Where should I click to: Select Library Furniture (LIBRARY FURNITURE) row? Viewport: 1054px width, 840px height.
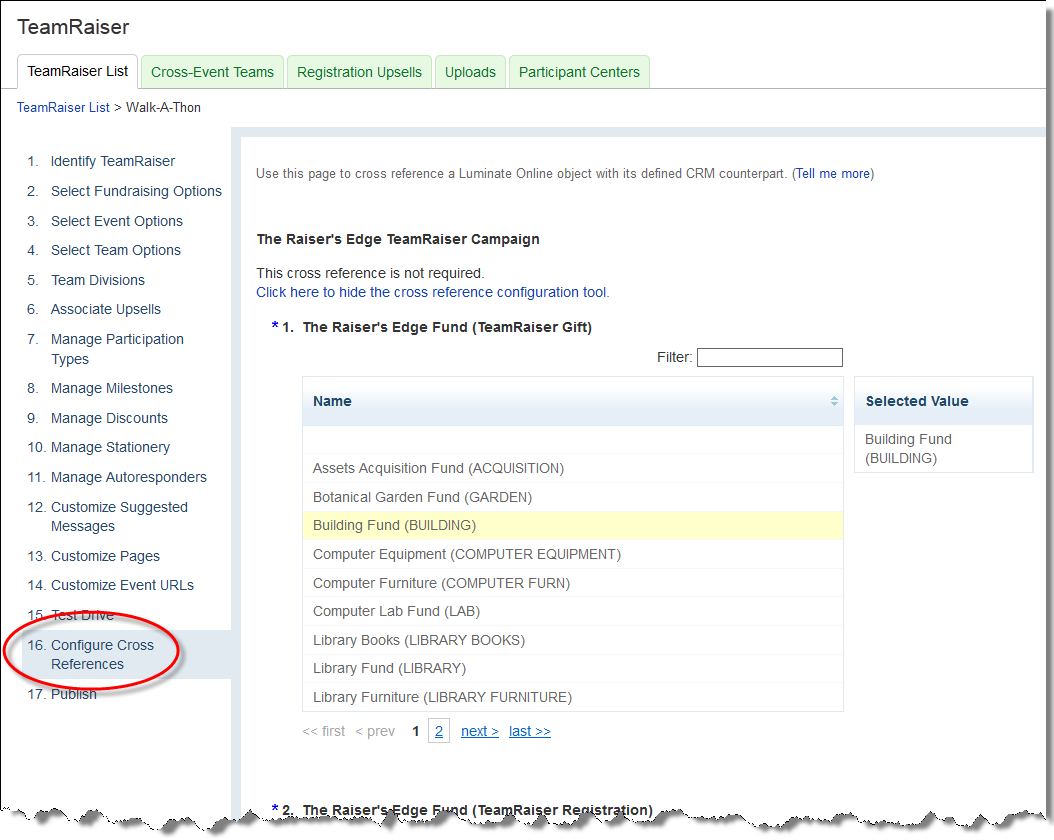coord(573,698)
